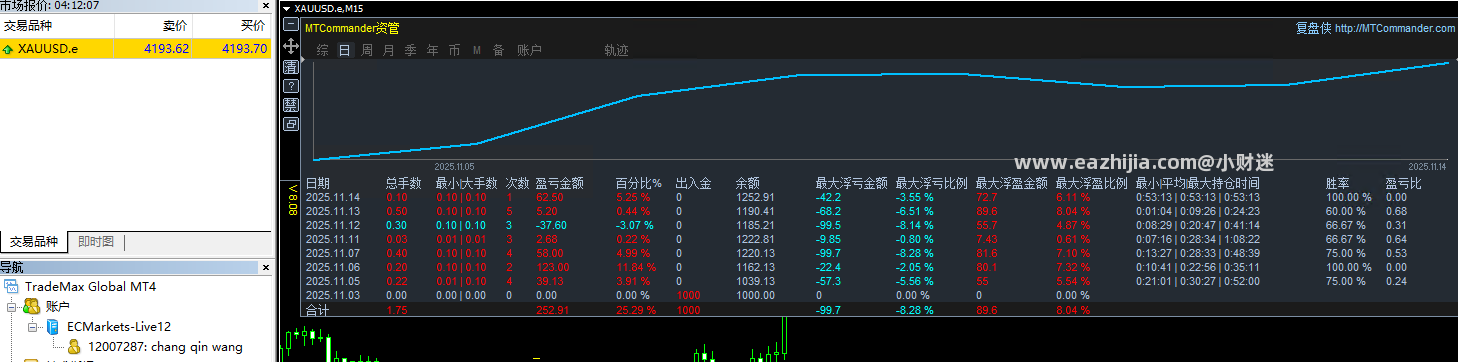Select the TradeMax Global MT4 tree item

tap(90, 287)
